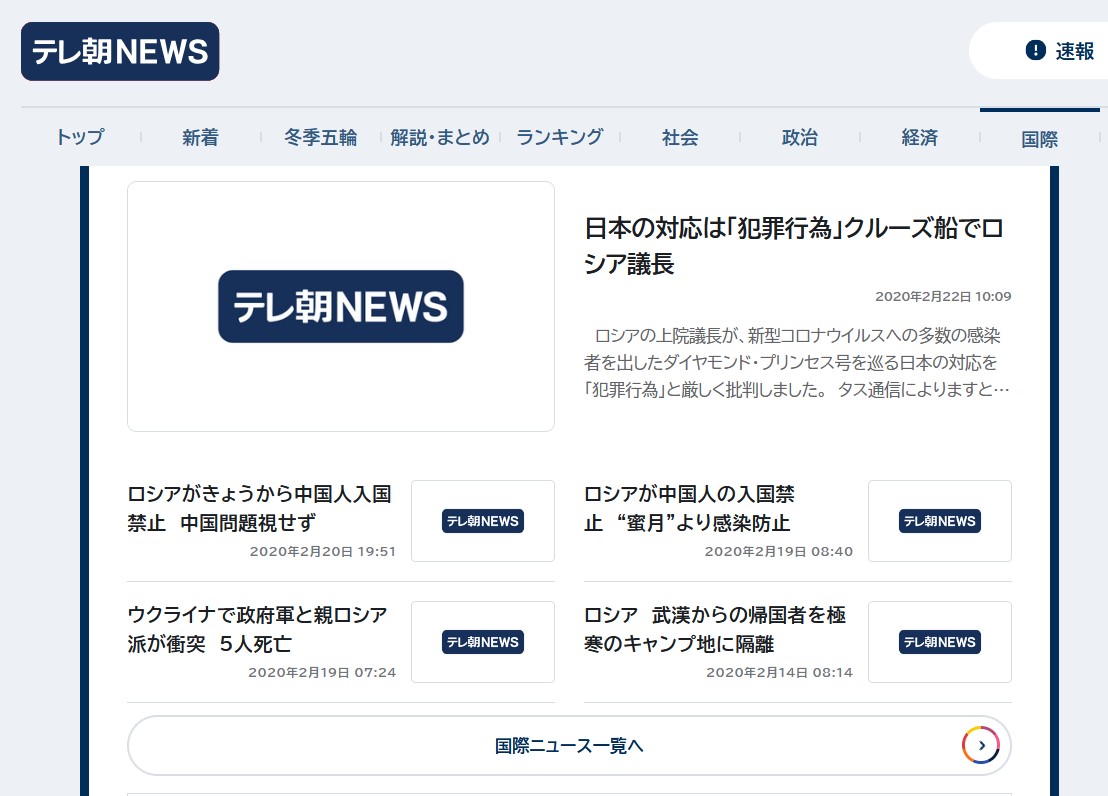Switch to the 社会 tab

coord(680,138)
